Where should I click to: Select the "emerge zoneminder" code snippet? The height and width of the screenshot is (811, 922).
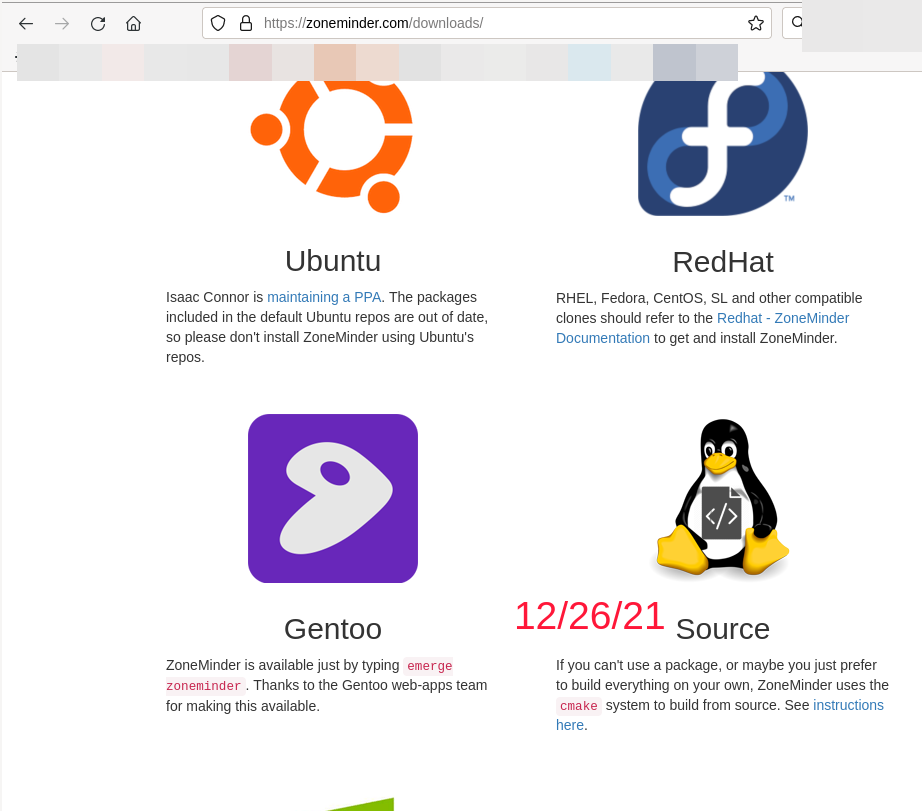tap(428, 665)
